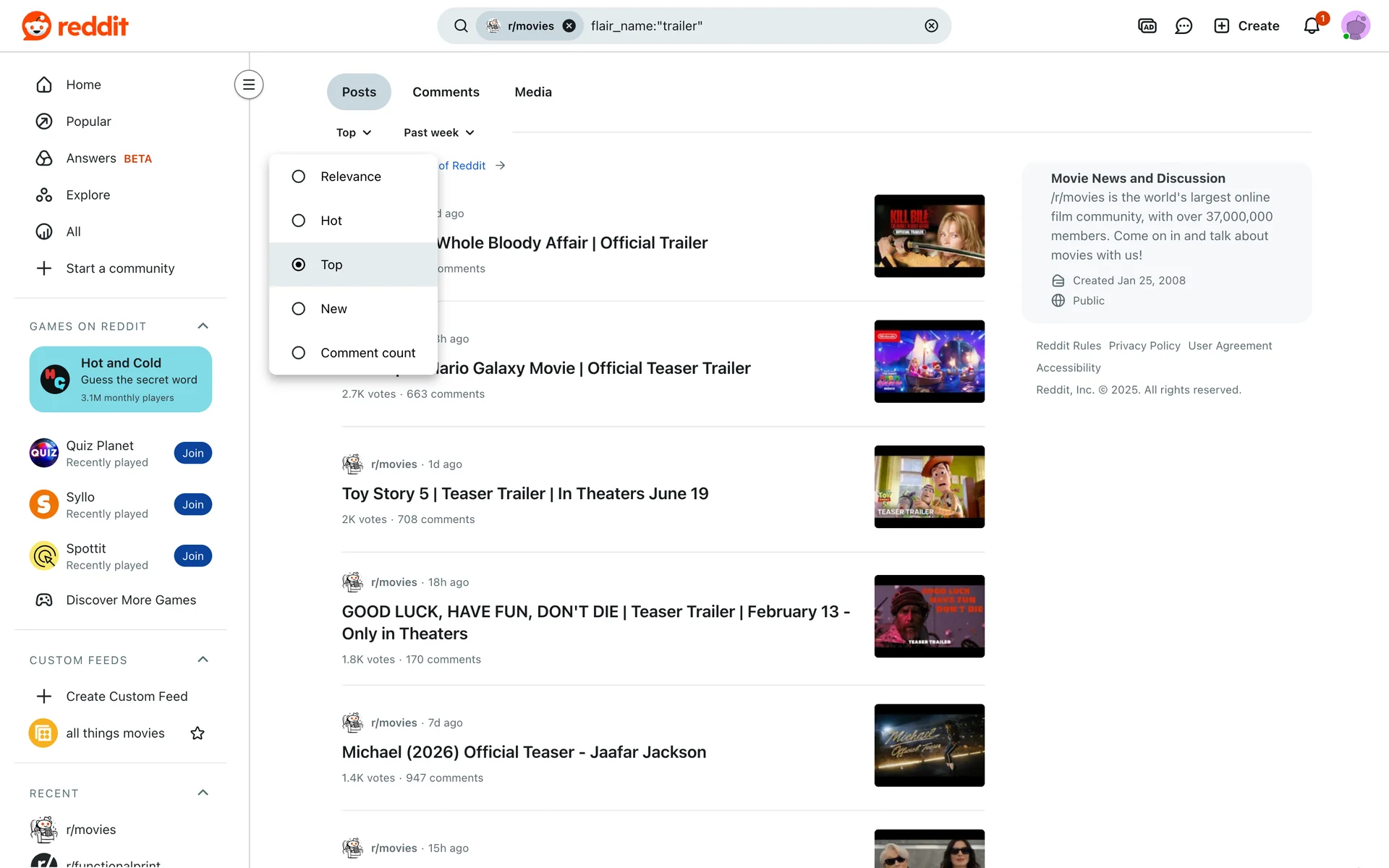The image size is (1389, 868).
Task: Favorite the all things movies feed
Action: coord(197,733)
